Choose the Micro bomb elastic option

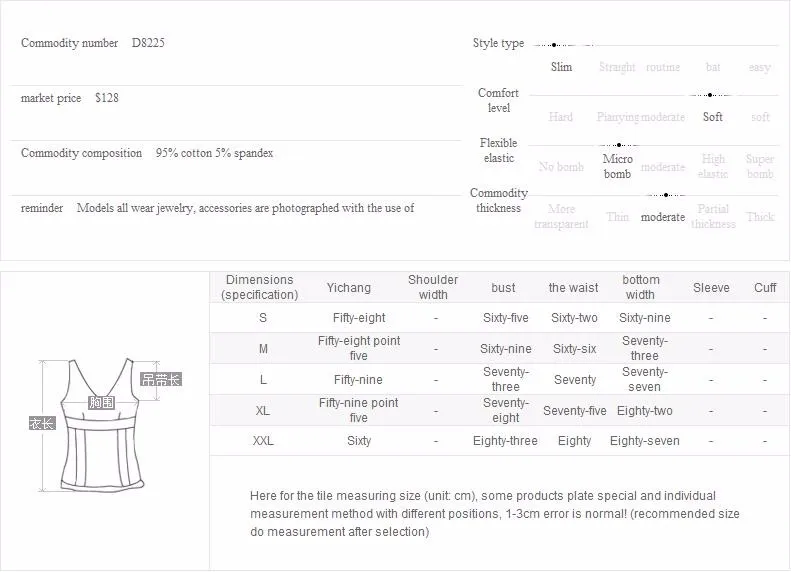coord(617,166)
